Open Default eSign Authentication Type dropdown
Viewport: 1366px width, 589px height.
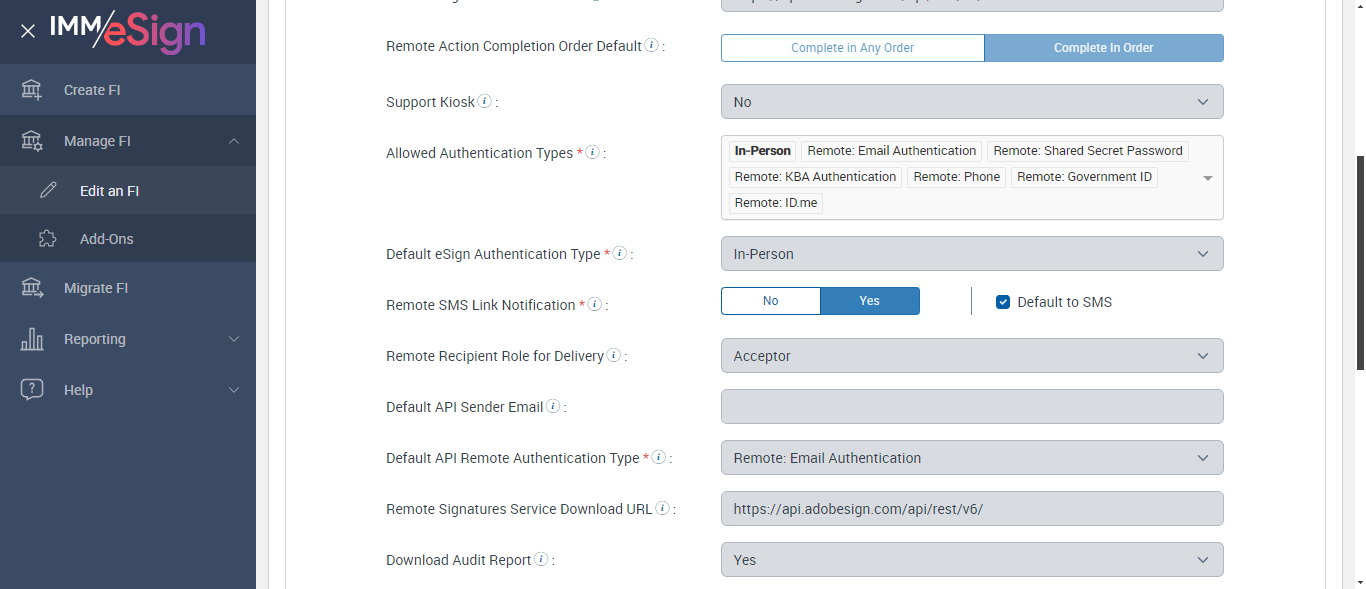971,254
